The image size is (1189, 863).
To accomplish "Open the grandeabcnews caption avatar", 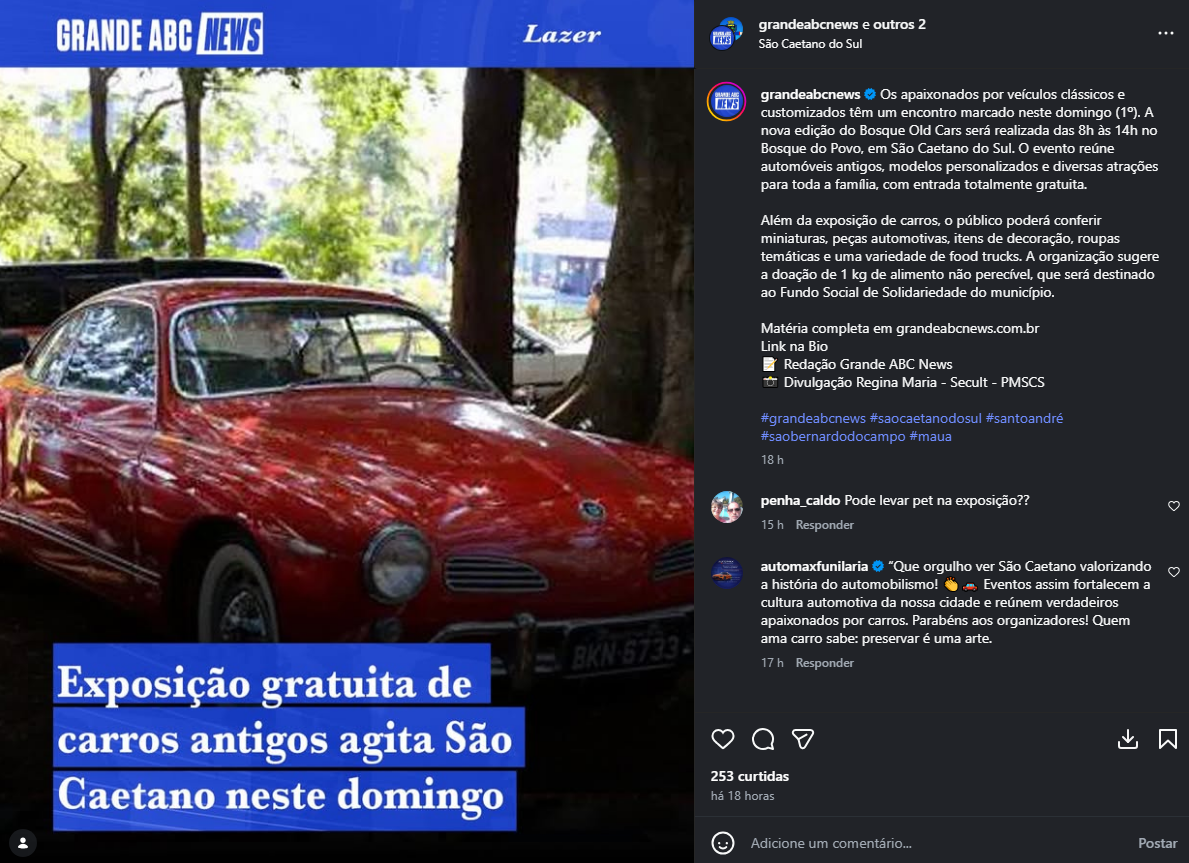I will coord(726,102).
